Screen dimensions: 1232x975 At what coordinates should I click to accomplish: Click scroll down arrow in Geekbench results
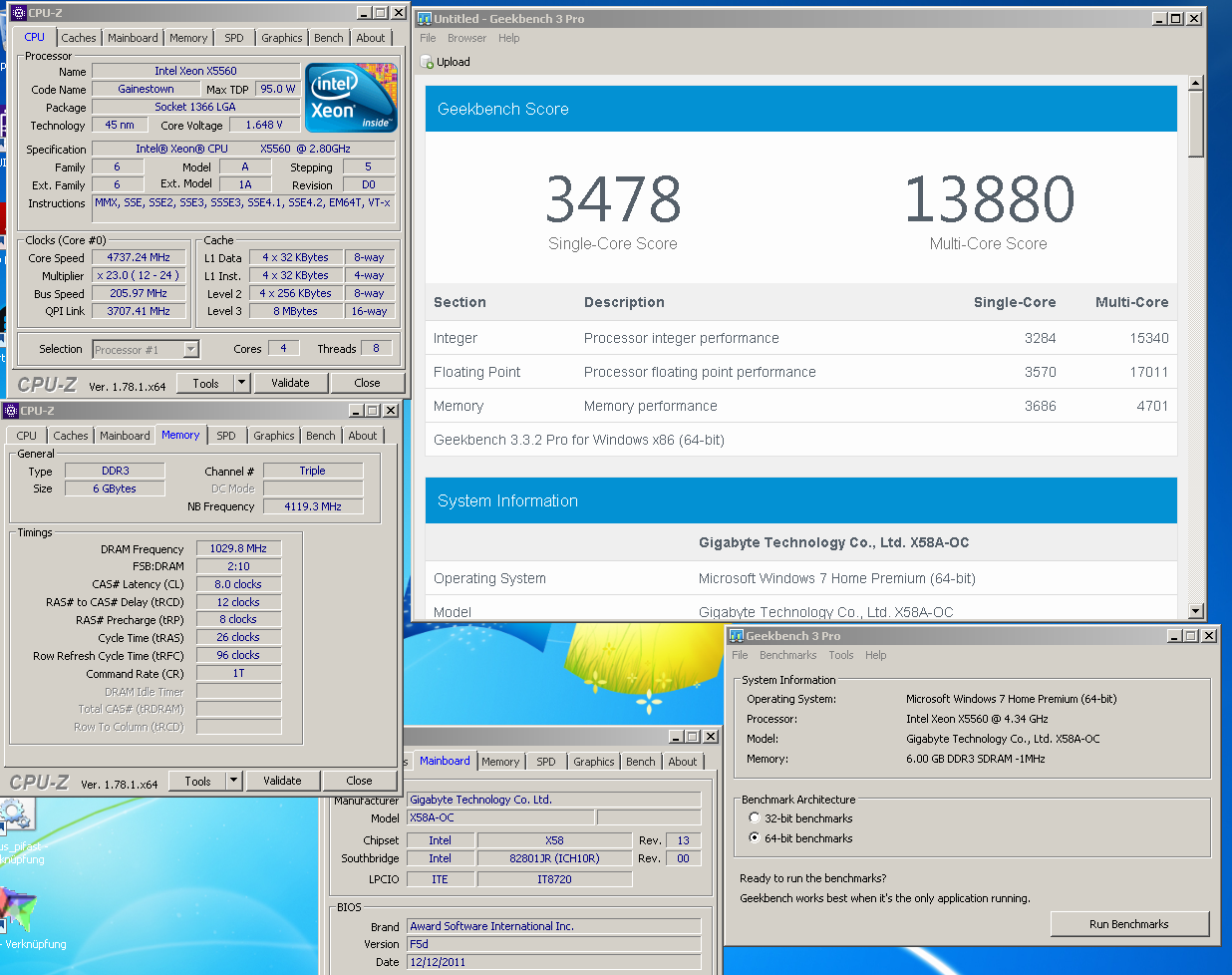1196,611
